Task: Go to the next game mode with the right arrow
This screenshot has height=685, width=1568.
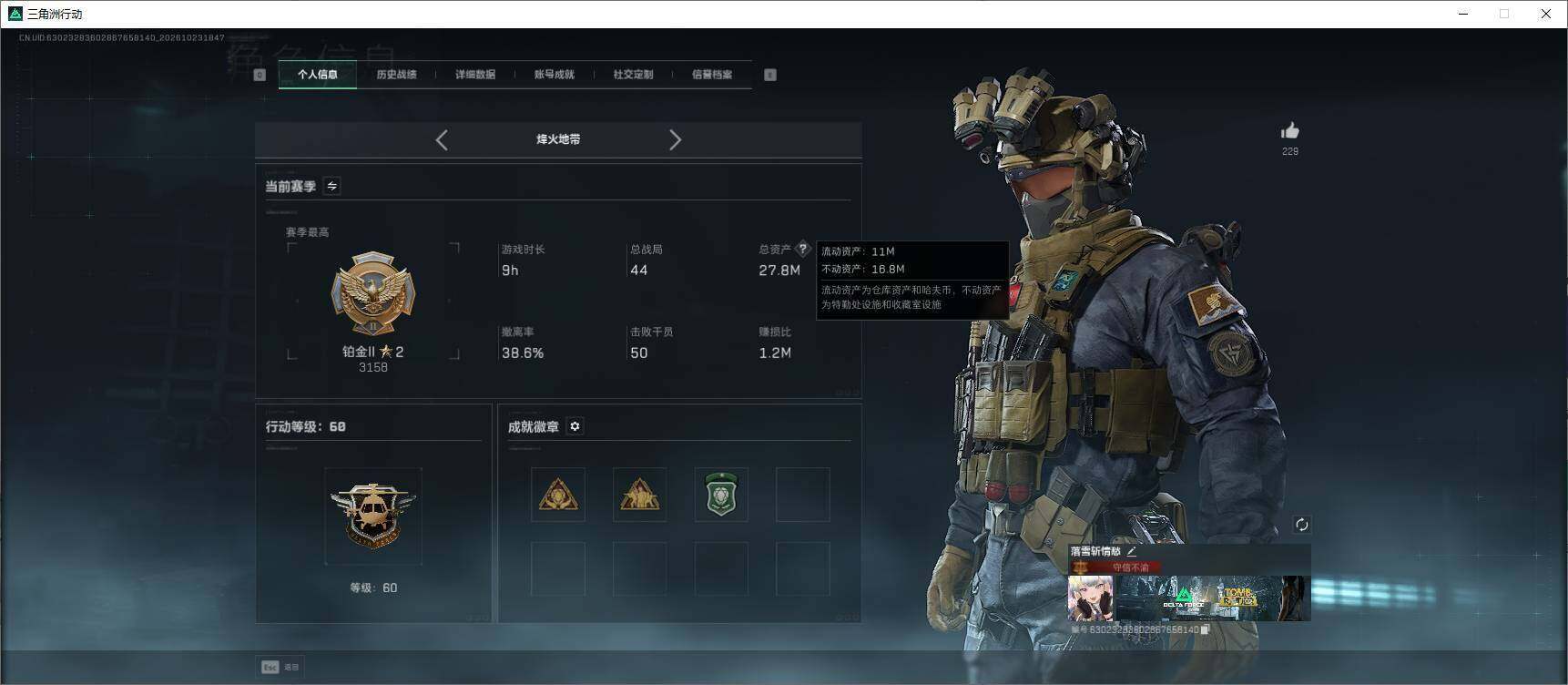Action: pyautogui.click(x=675, y=139)
